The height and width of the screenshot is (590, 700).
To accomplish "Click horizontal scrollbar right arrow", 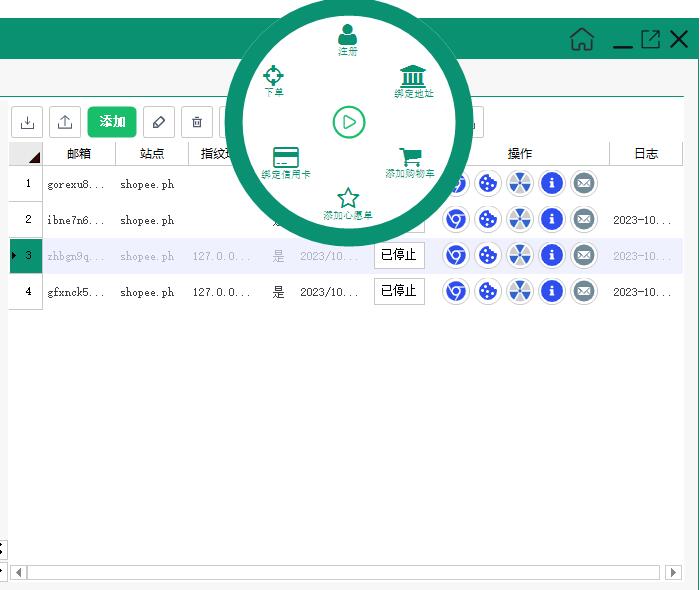I will [x=673, y=572].
